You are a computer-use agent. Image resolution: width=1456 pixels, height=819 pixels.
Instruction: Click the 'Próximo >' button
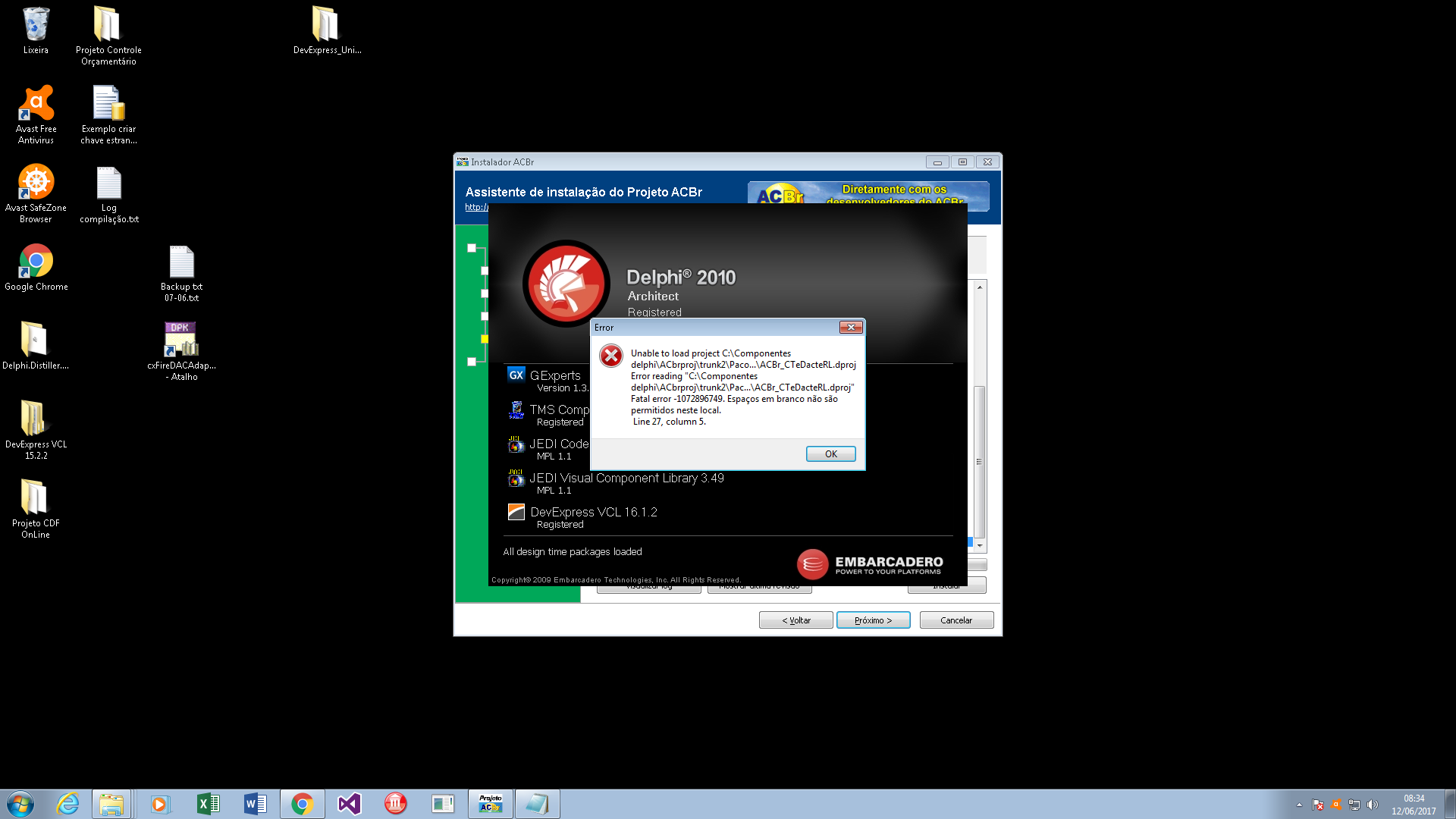pyautogui.click(x=873, y=620)
